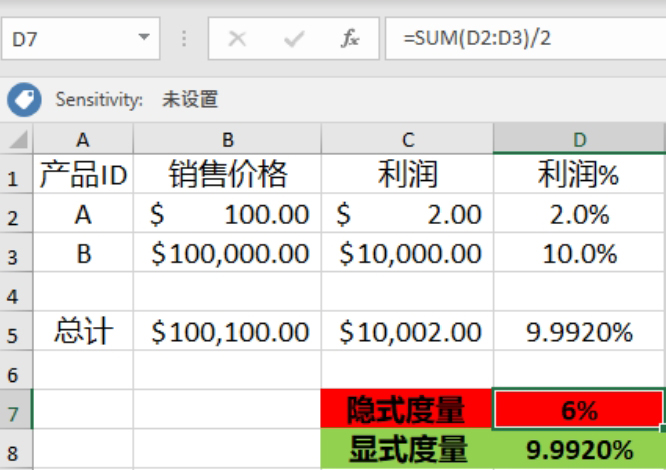The height and width of the screenshot is (470, 666).
Task: Select column A header
Action: [x=83, y=138]
